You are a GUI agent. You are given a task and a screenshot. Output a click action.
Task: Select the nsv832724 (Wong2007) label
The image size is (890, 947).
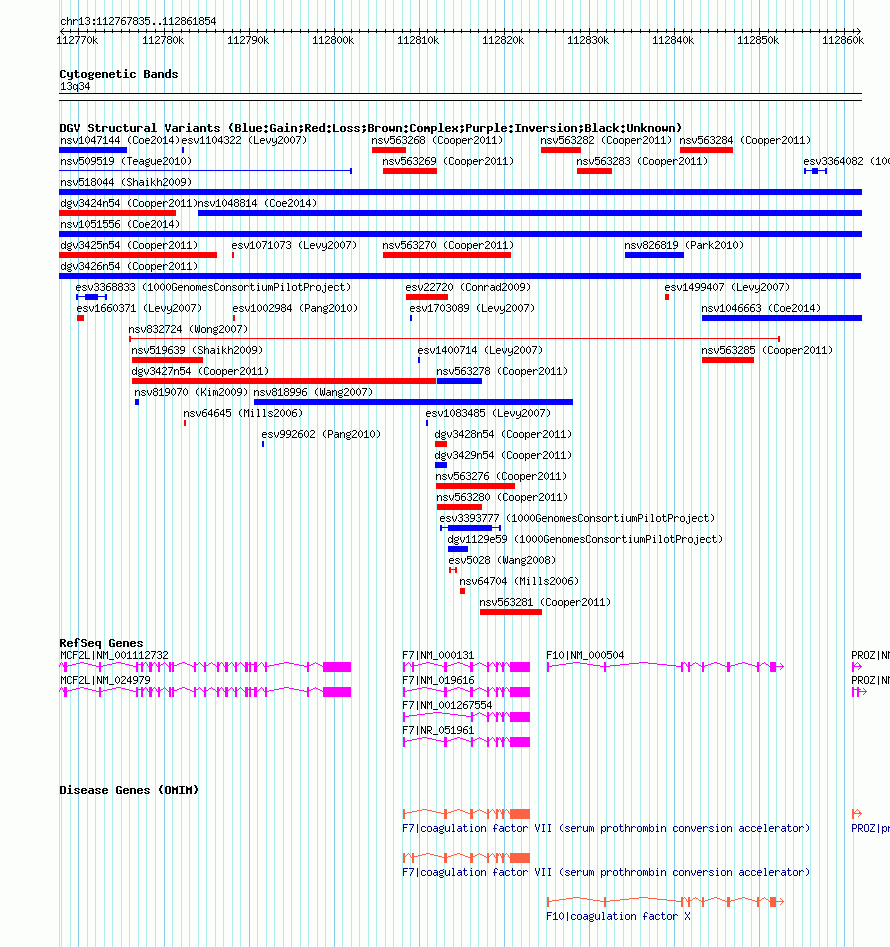coord(188,329)
